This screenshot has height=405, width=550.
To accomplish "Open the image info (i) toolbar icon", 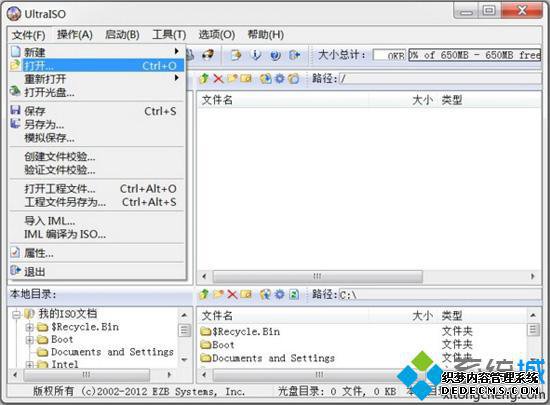I will point(256,55).
